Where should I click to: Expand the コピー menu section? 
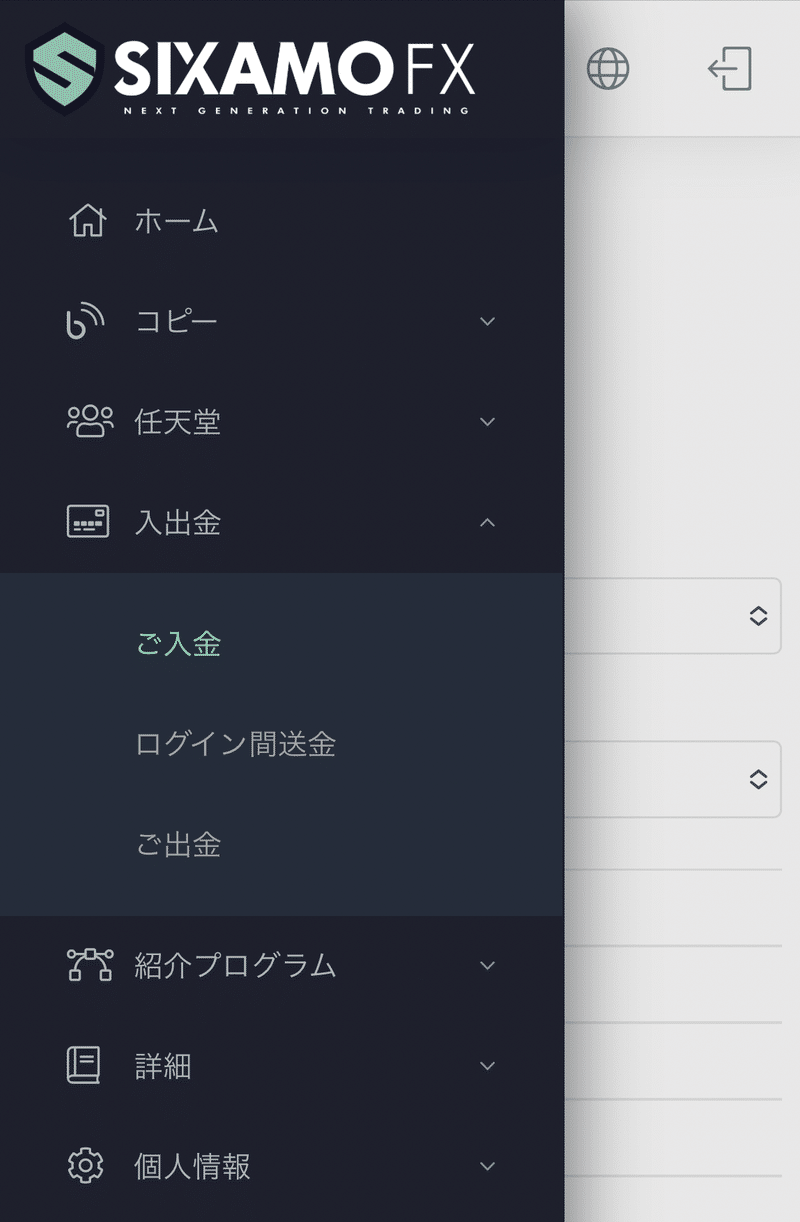[487, 321]
